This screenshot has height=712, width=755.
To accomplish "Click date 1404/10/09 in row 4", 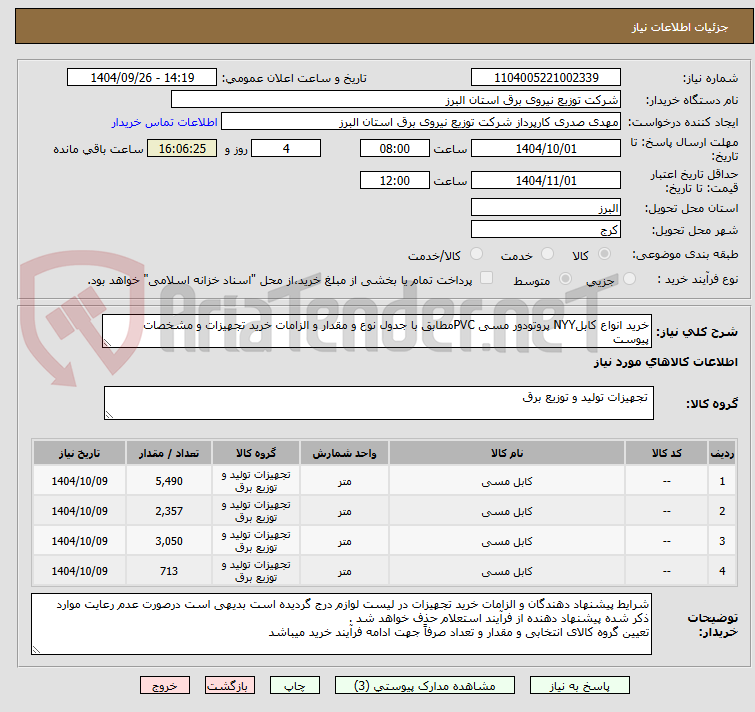I will coord(79,570).
